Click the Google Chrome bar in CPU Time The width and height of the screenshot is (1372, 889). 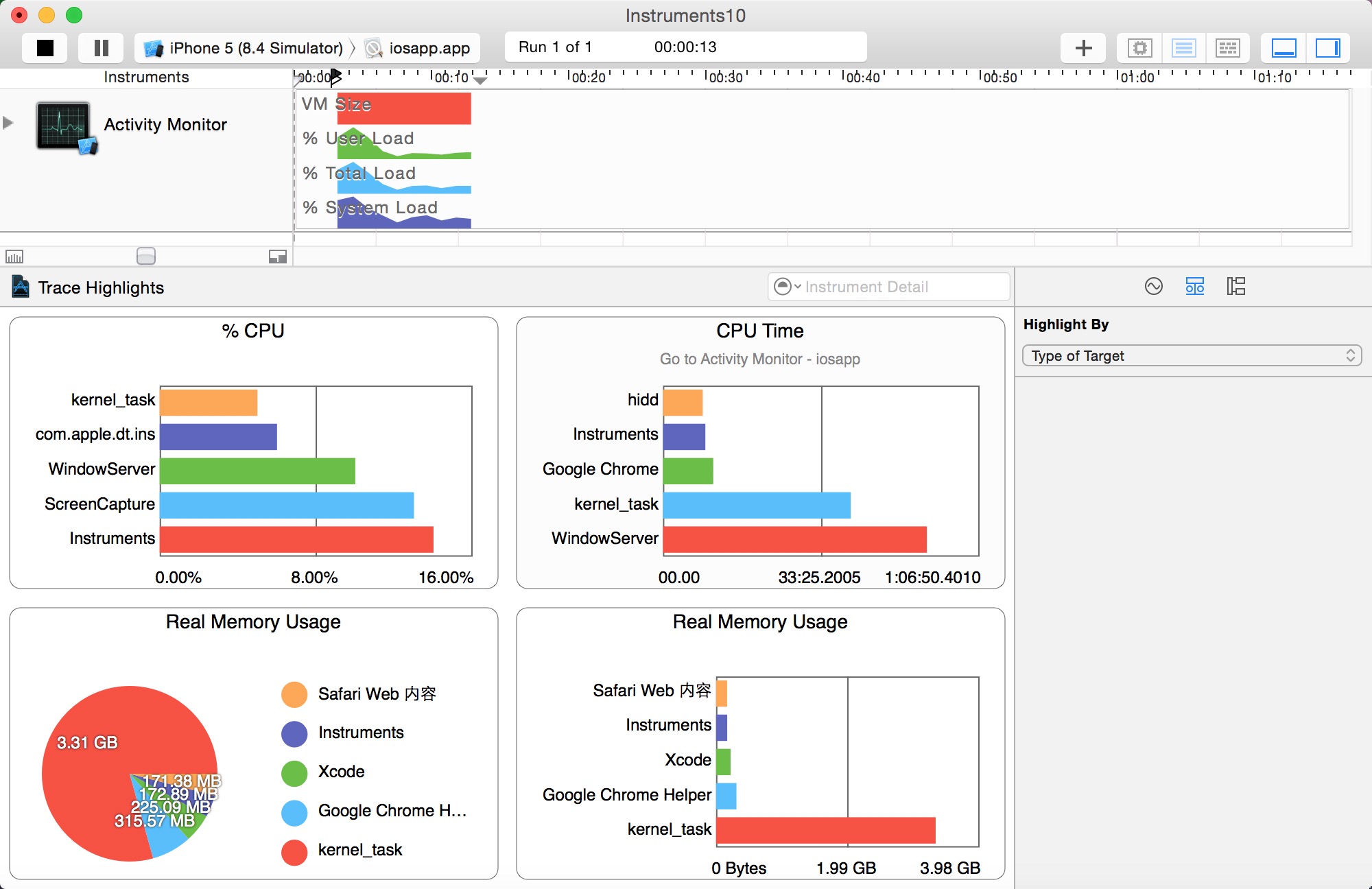click(x=689, y=471)
